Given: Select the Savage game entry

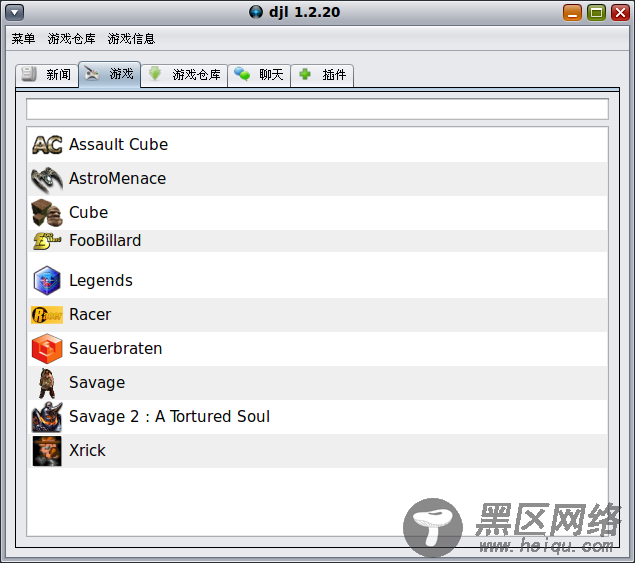Looking at the screenshot, I should click(318, 383).
